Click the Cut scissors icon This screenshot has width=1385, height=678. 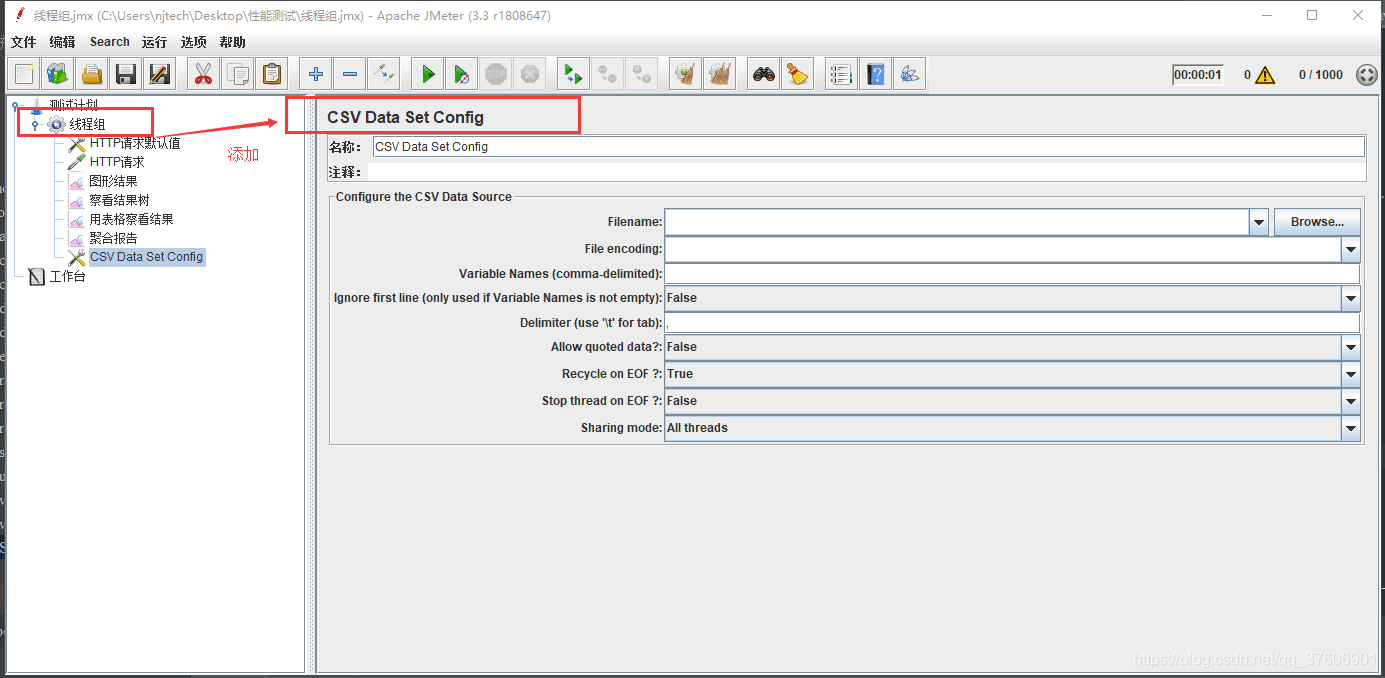(x=204, y=74)
